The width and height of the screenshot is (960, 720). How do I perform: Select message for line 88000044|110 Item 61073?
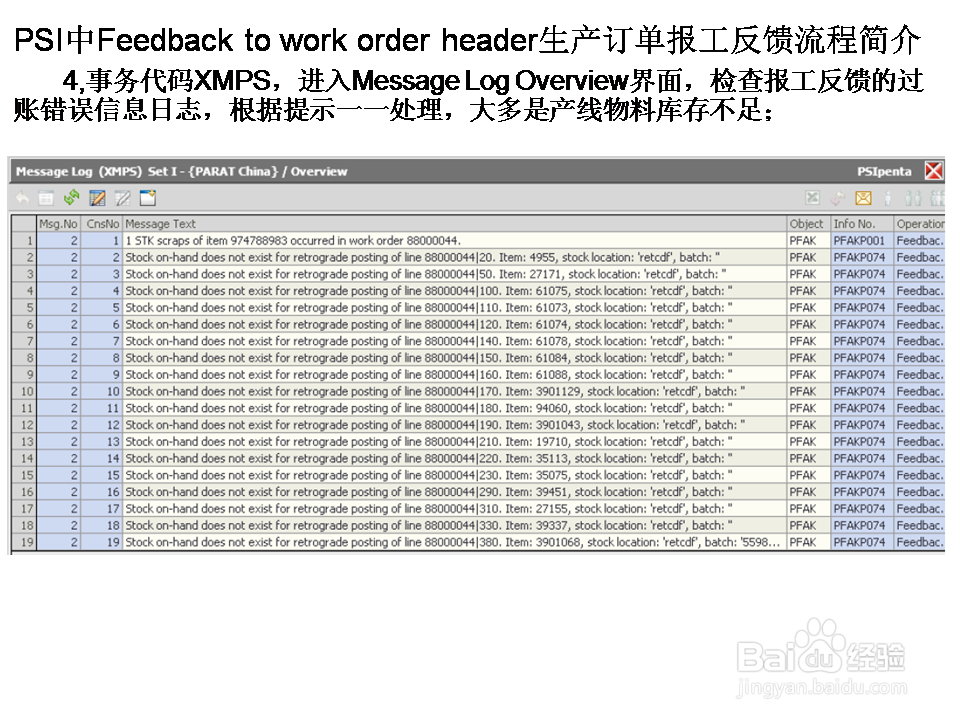pyautogui.click(x=454, y=307)
